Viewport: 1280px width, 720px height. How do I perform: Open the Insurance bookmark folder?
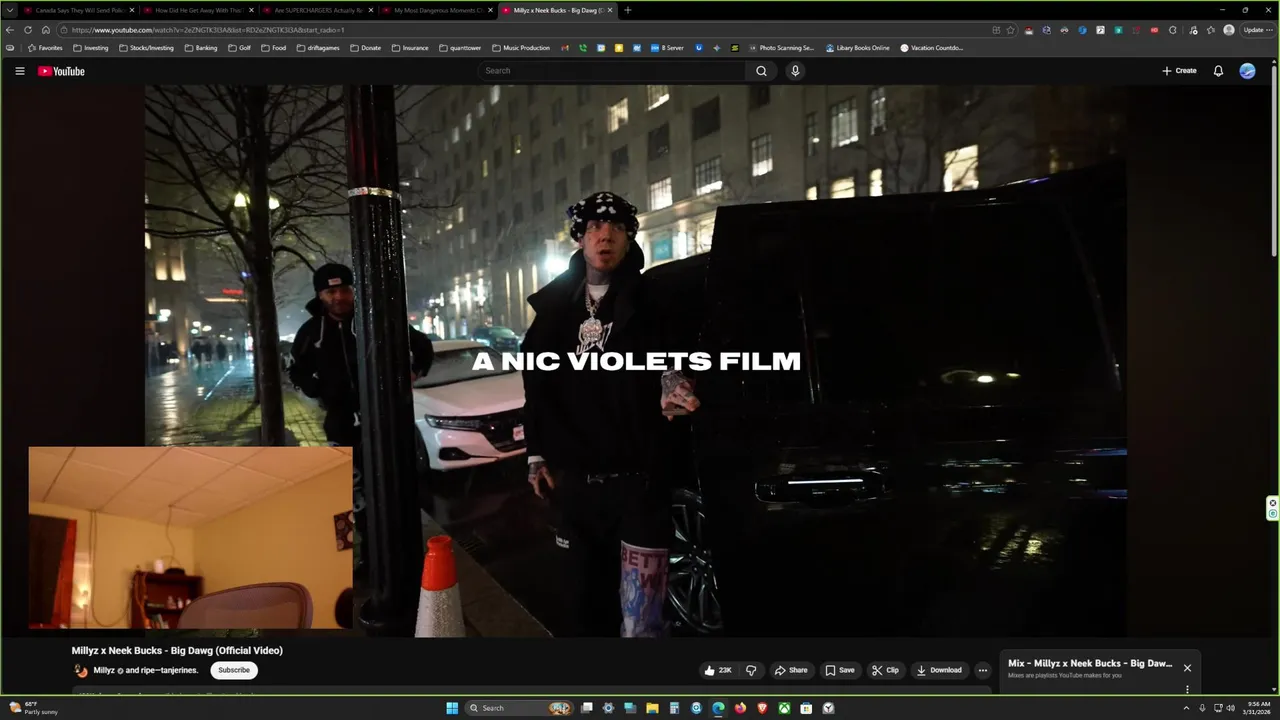(x=411, y=48)
